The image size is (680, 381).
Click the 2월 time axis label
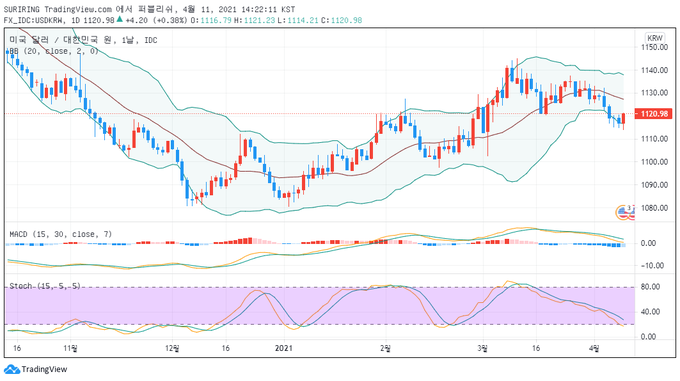point(385,348)
